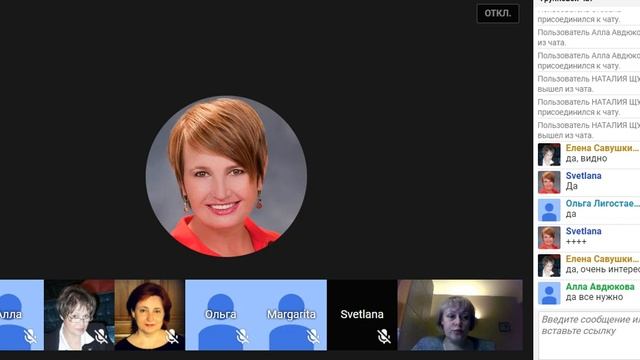
Task: Click muted mic icon on Svetlana tile
Action: click(x=384, y=336)
